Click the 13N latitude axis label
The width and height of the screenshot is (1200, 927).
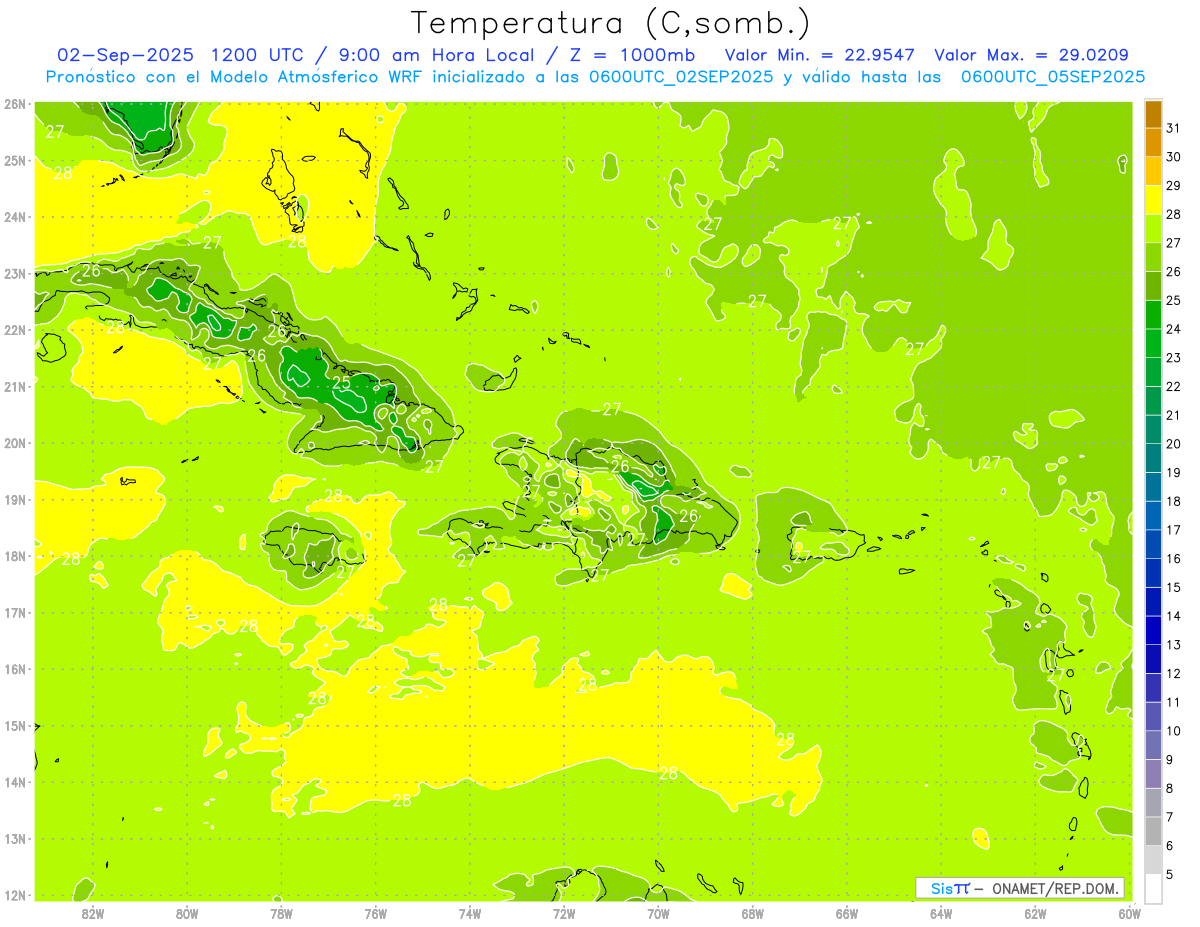coord(15,838)
